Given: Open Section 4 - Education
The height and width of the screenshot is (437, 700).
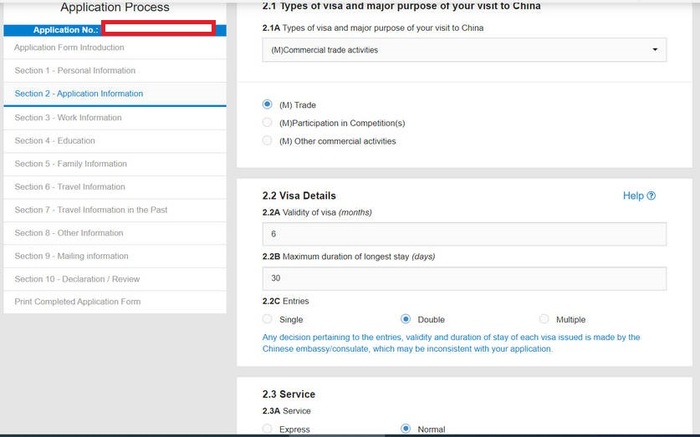Looking at the screenshot, I should point(115,141).
